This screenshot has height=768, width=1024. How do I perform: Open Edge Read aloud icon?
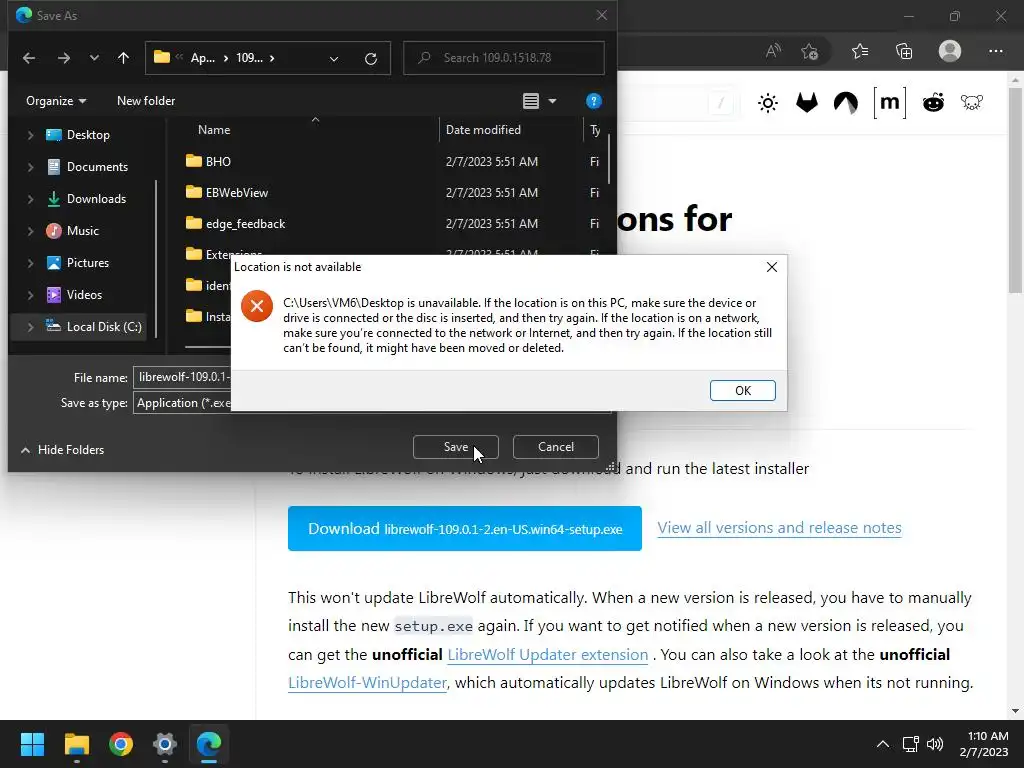pos(773,51)
